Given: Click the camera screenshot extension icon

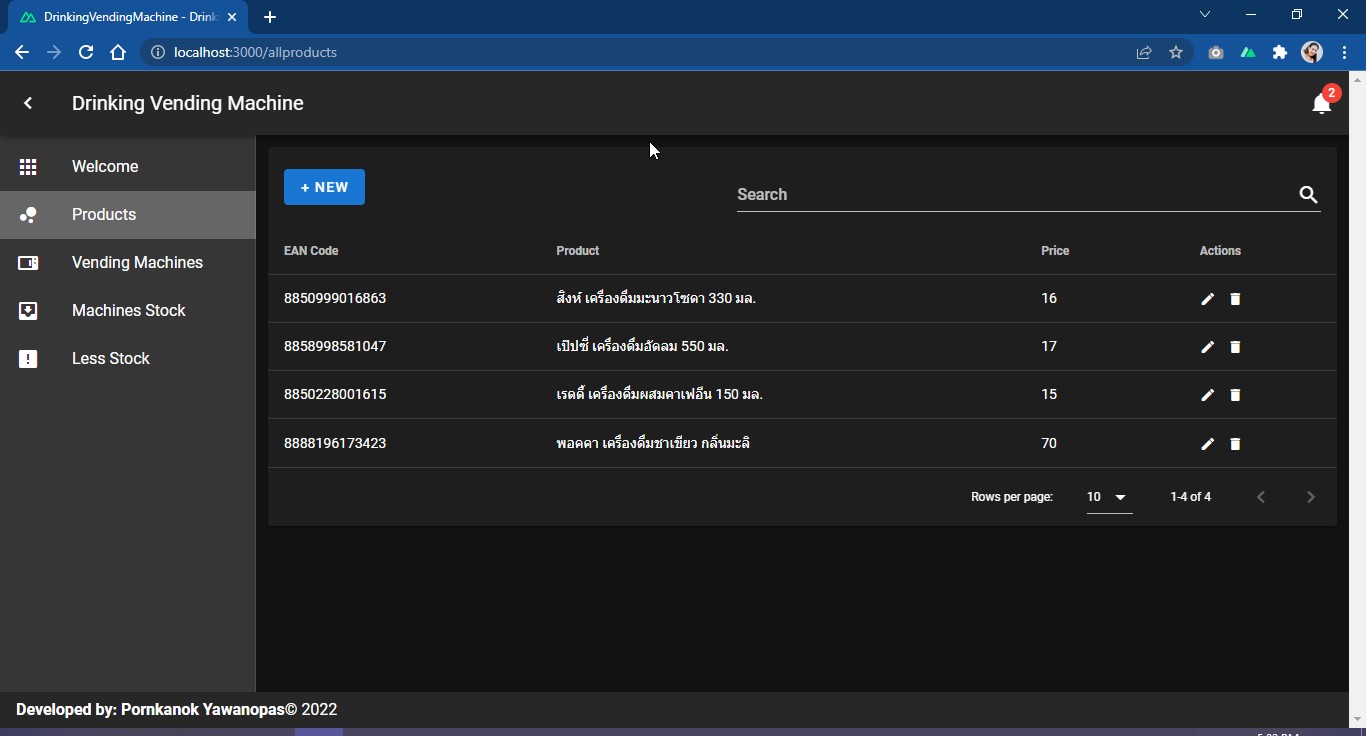Looking at the screenshot, I should pos(1216,52).
